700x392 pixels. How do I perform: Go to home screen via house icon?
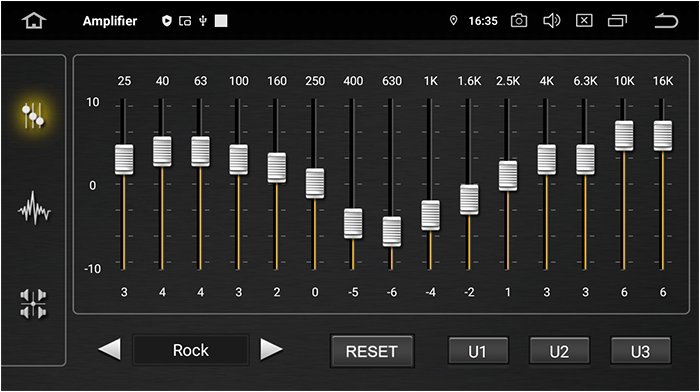(34, 21)
